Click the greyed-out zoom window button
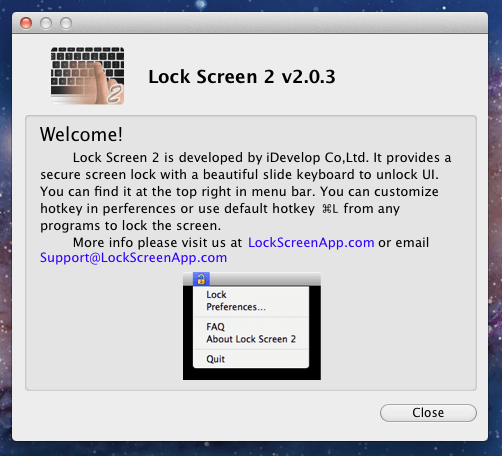This screenshot has height=456, width=502. click(x=66, y=23)
